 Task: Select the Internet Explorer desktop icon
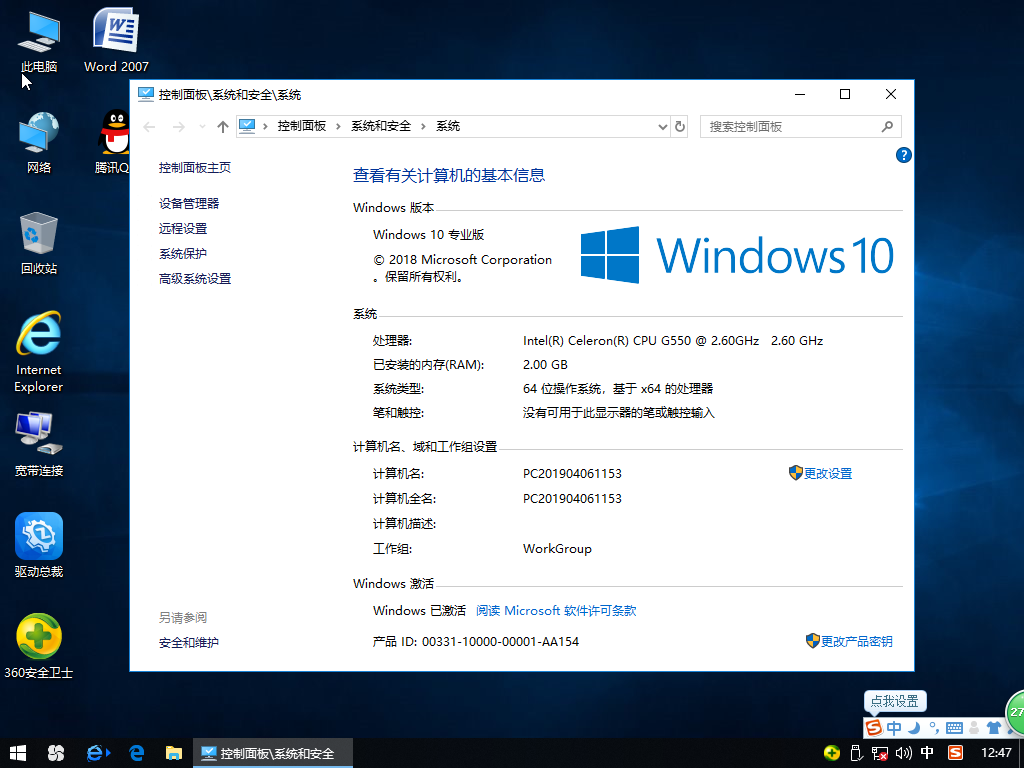[39, 353]
